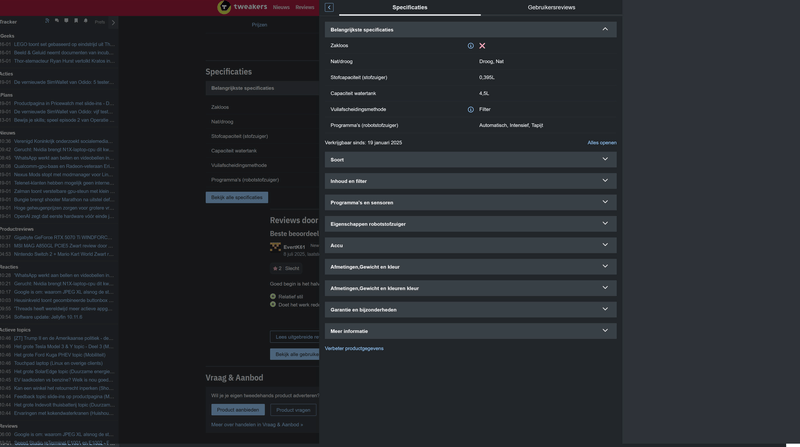
Task: Click the Alles openen link
Action: [x=601, y=143]
